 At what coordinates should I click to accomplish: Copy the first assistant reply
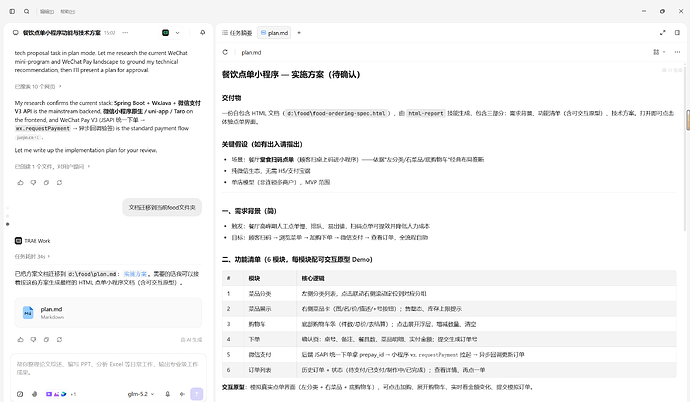[46, 183]
